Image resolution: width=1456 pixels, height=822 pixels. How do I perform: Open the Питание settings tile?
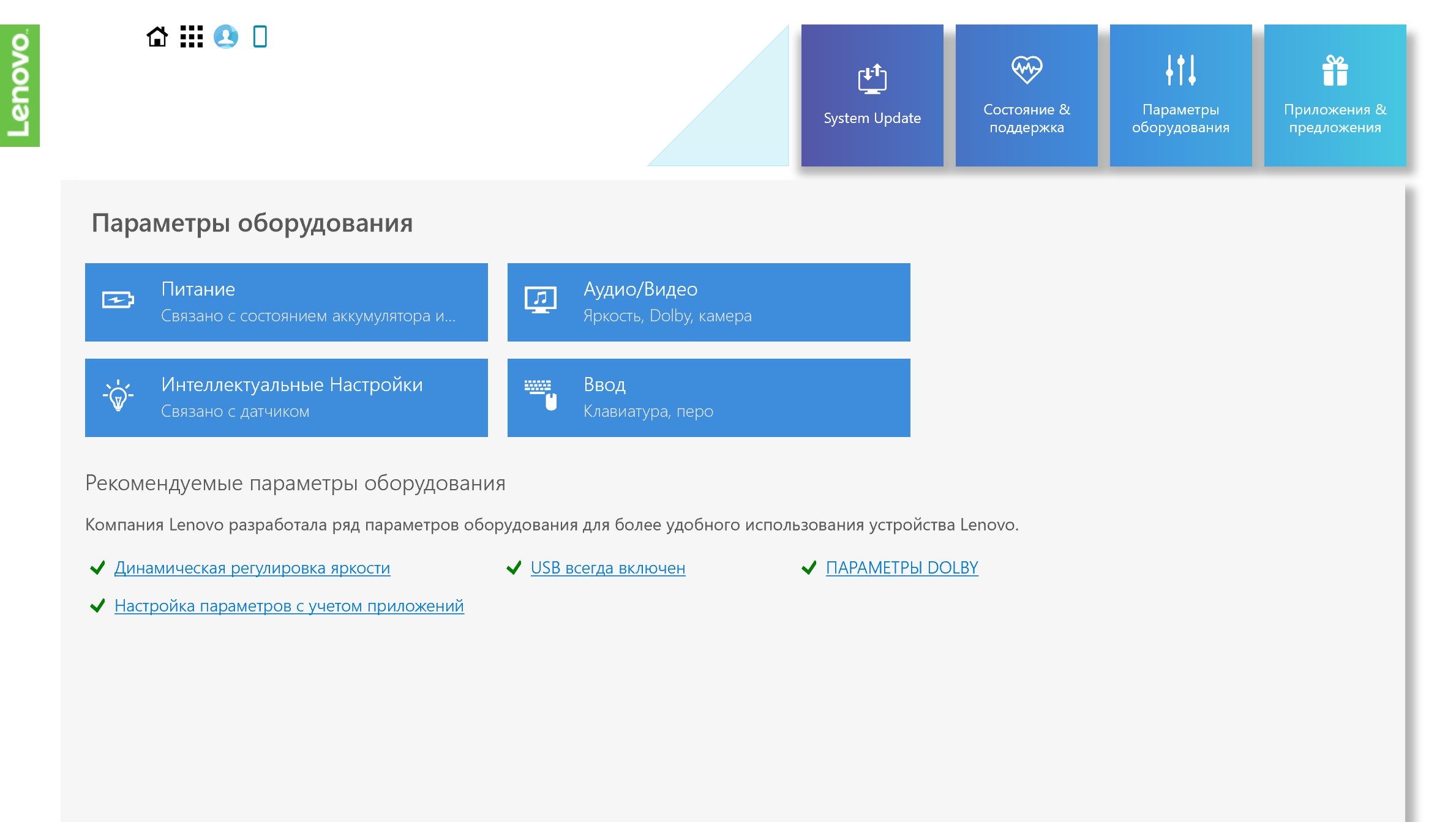point(287,302)
